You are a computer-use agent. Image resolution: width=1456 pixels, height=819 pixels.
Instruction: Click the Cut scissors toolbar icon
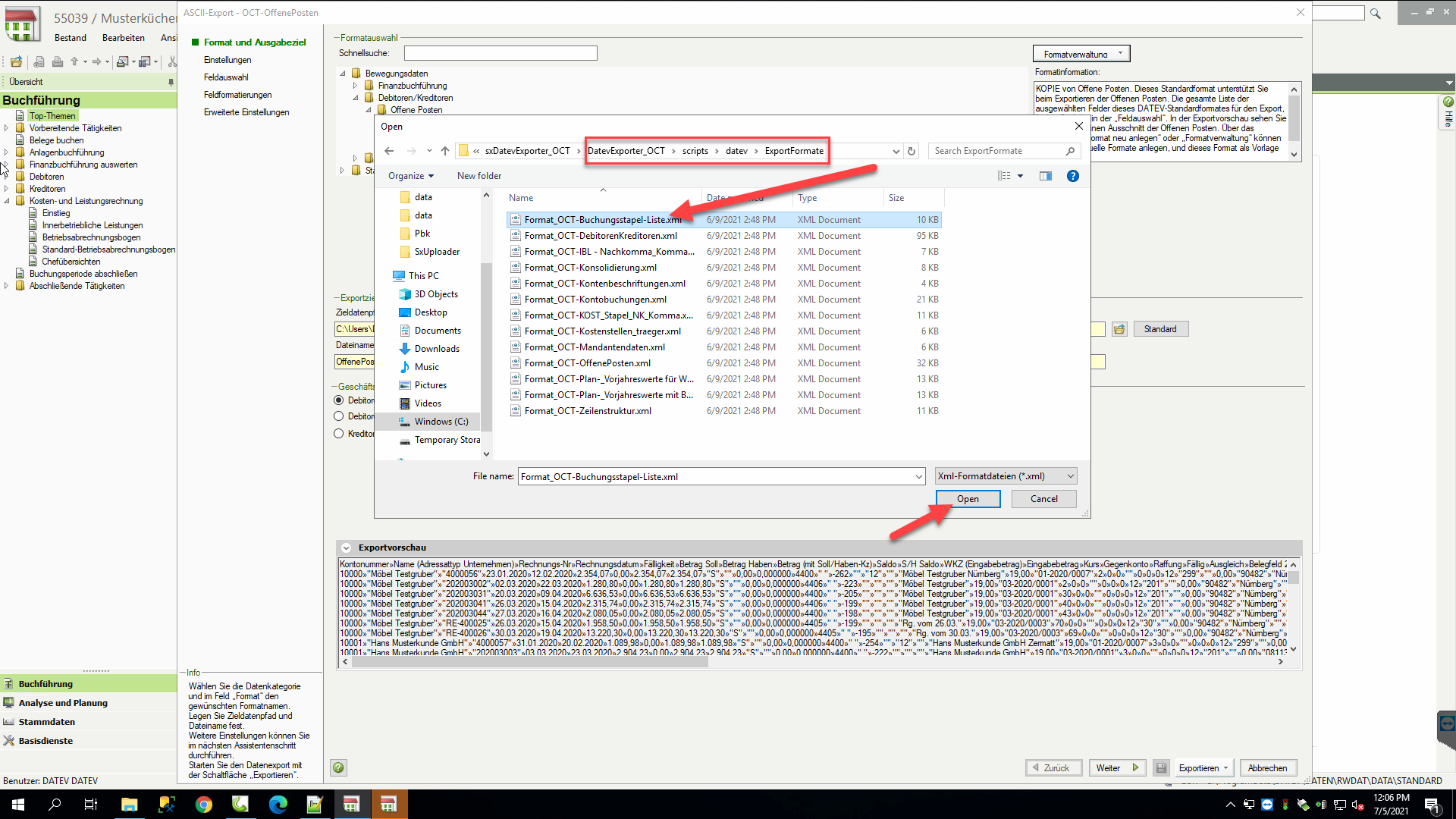172,62
